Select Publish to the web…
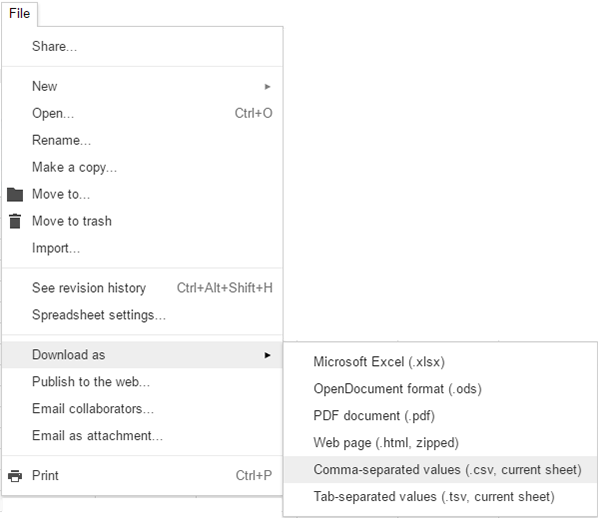The image size is (600, 519). [x=91, y=382]
